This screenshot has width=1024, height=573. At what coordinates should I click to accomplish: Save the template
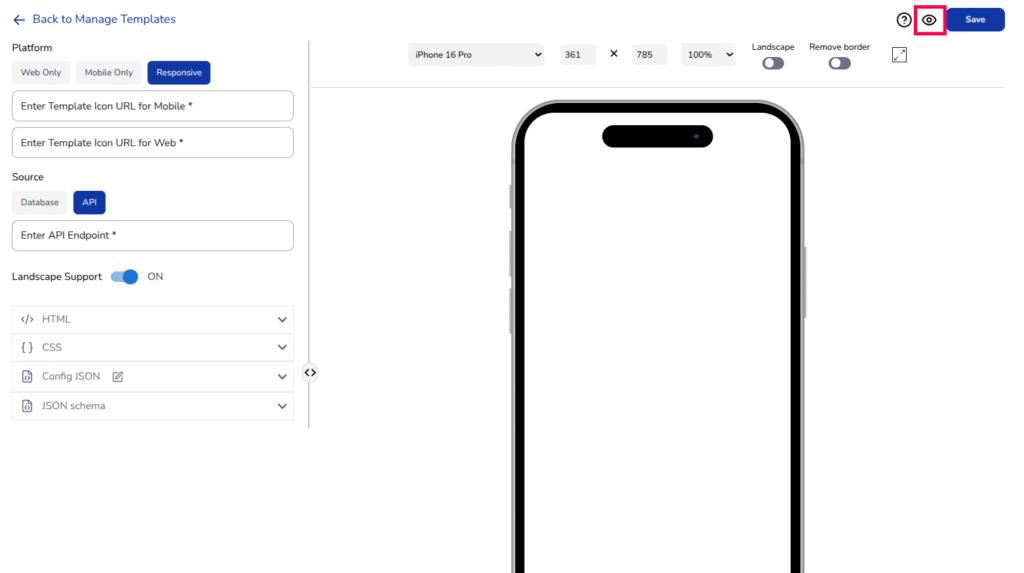pyautogui.click(x=975, y=20)
